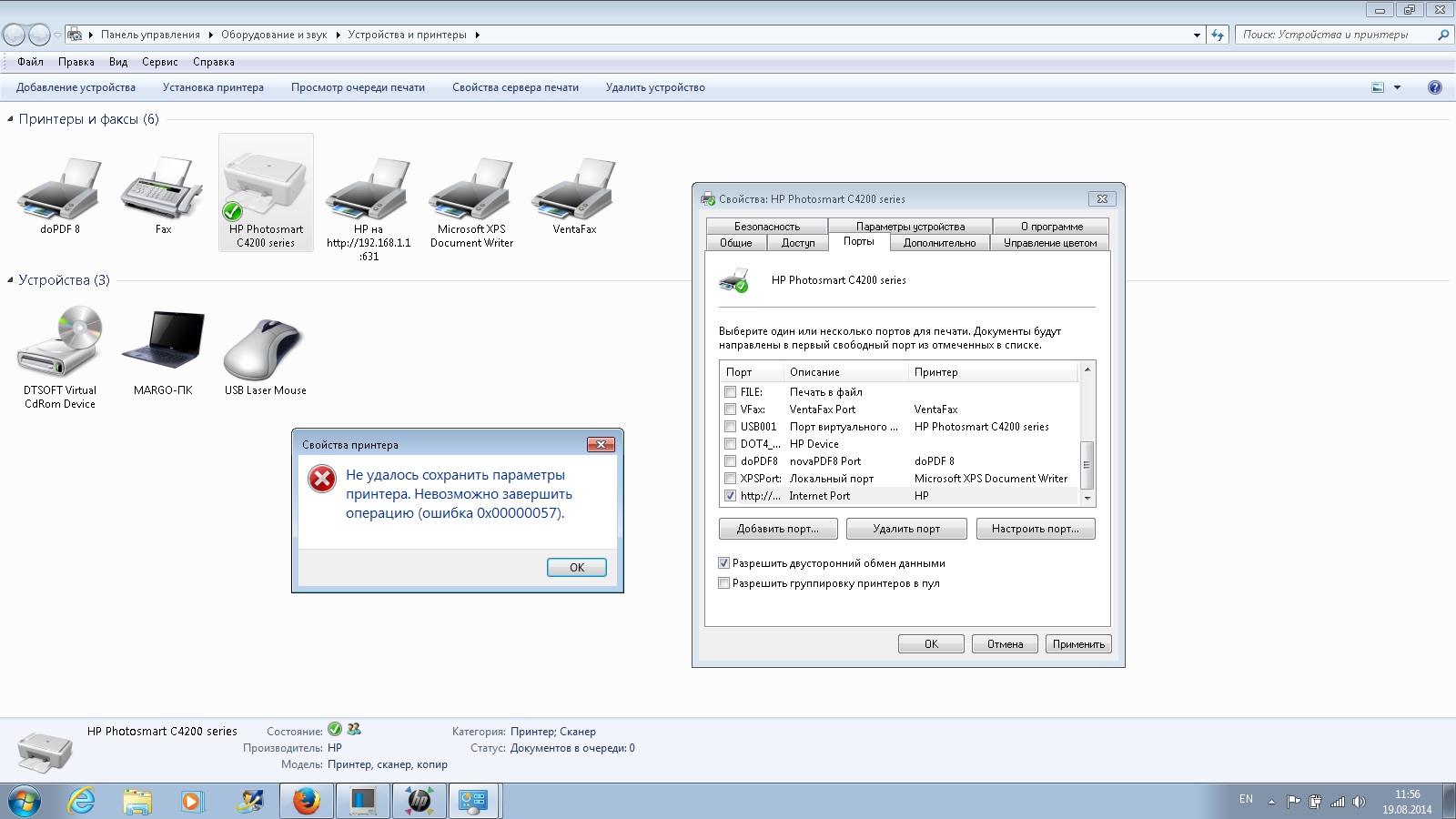Click the volume speaker tray icon
The image size is (1456, 819).
pyautogui.click(x=1359, y=802)
